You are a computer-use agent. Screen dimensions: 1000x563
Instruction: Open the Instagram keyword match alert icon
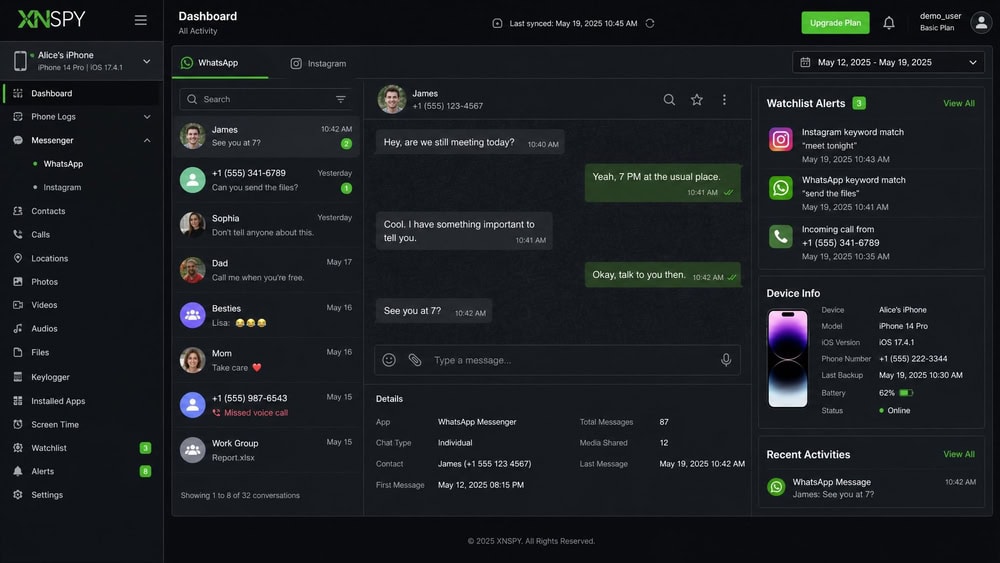781,139
